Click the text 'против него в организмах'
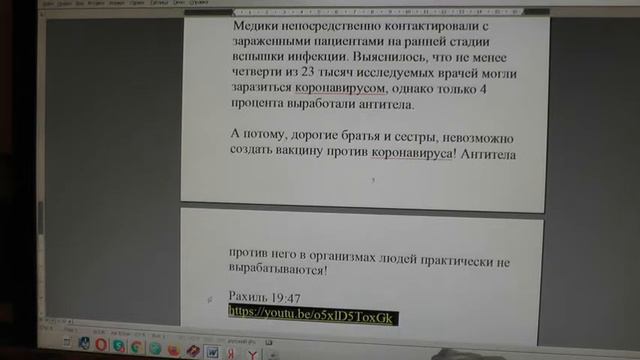The image size is (640, 360). click(x=302, y=256)
